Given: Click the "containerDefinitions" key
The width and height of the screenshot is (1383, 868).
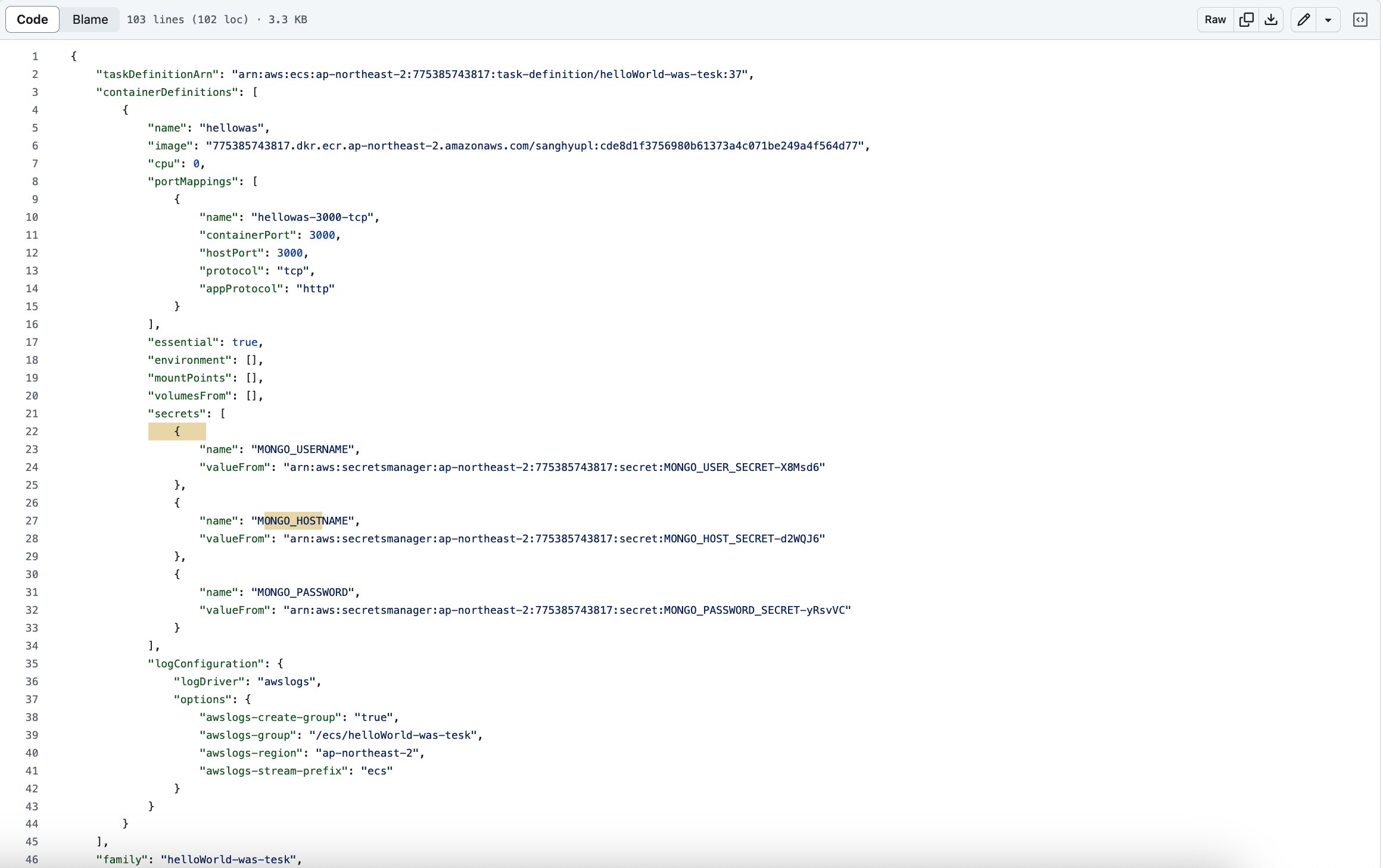Looking at the screenshot, I should 167,92.
